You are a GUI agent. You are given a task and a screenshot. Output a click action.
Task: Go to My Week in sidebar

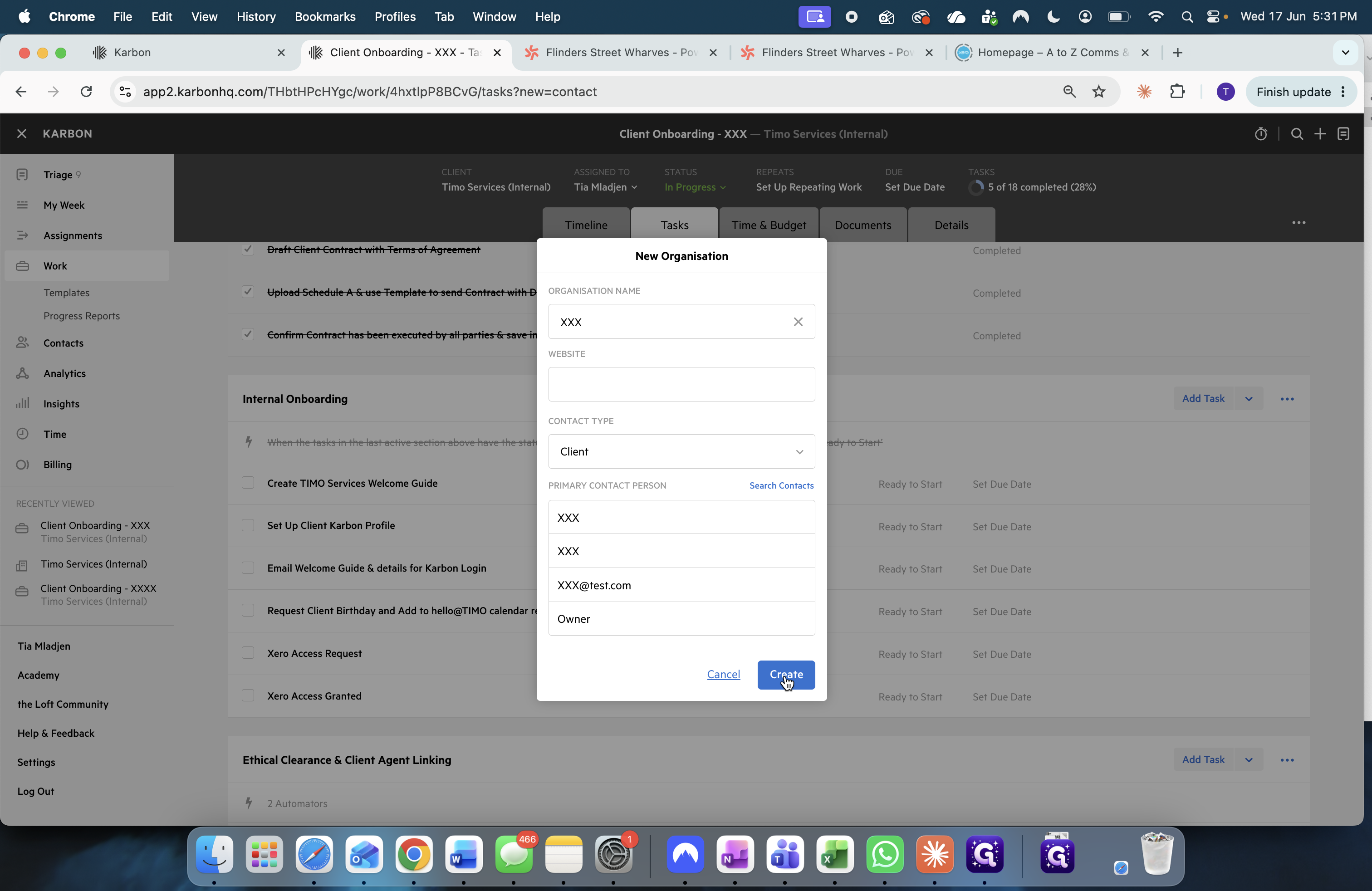pyautogui.click(x=64, y=205)
